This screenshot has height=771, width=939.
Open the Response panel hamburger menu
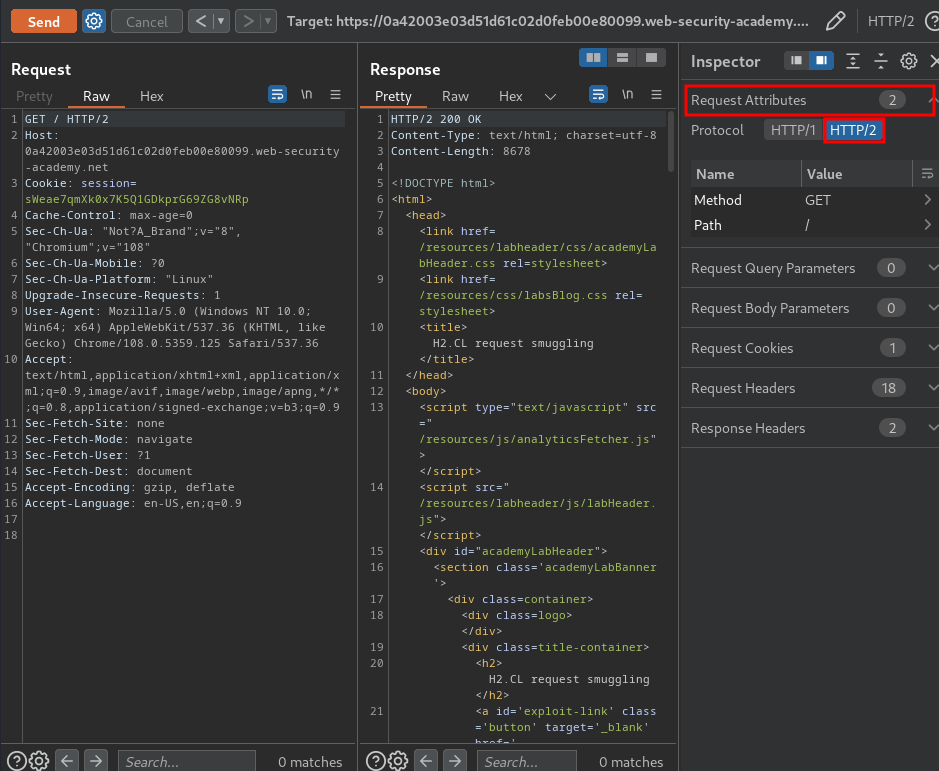pos(656,95)
